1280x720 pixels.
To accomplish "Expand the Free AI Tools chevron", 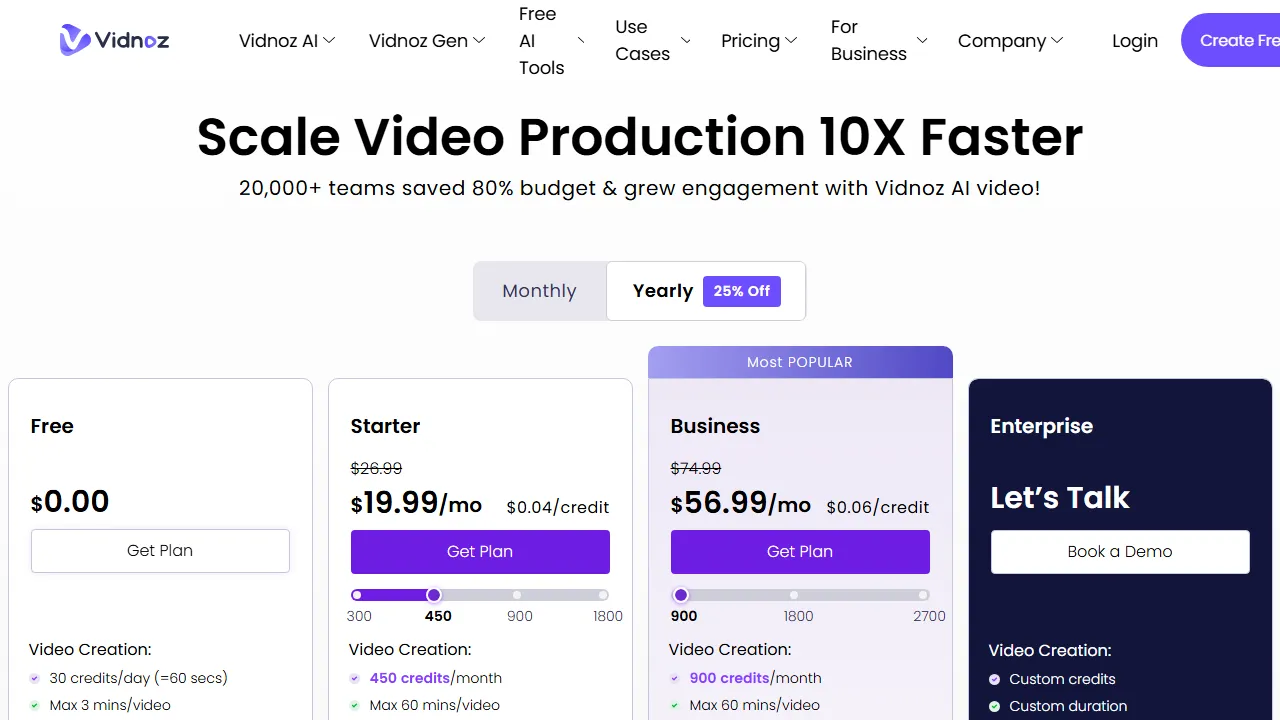I will 580,40.
